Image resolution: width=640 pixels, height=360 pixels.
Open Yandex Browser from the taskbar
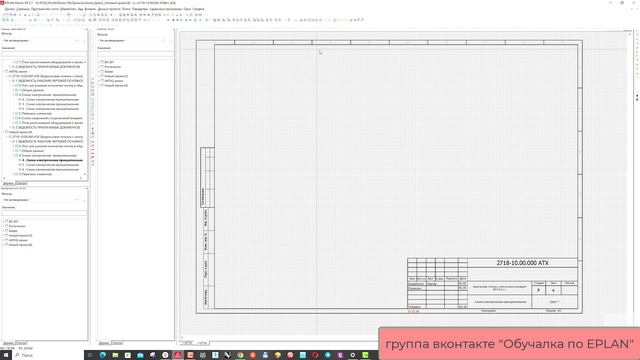pyautogui.click(x=165, y=355)
